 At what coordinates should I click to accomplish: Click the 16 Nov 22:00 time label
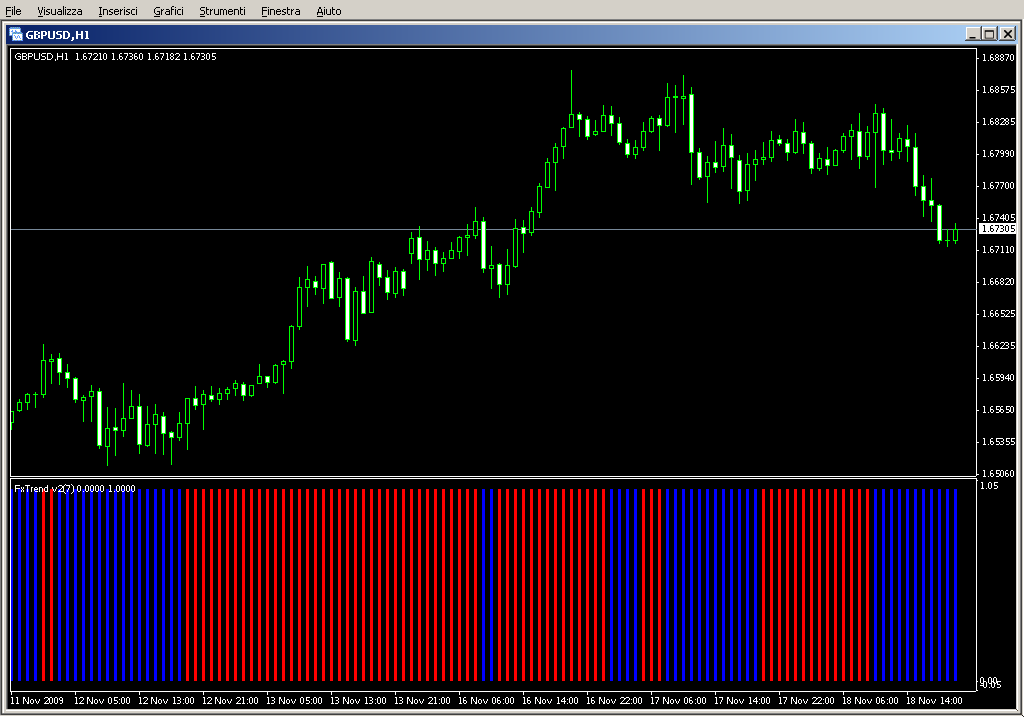(614, 701)
